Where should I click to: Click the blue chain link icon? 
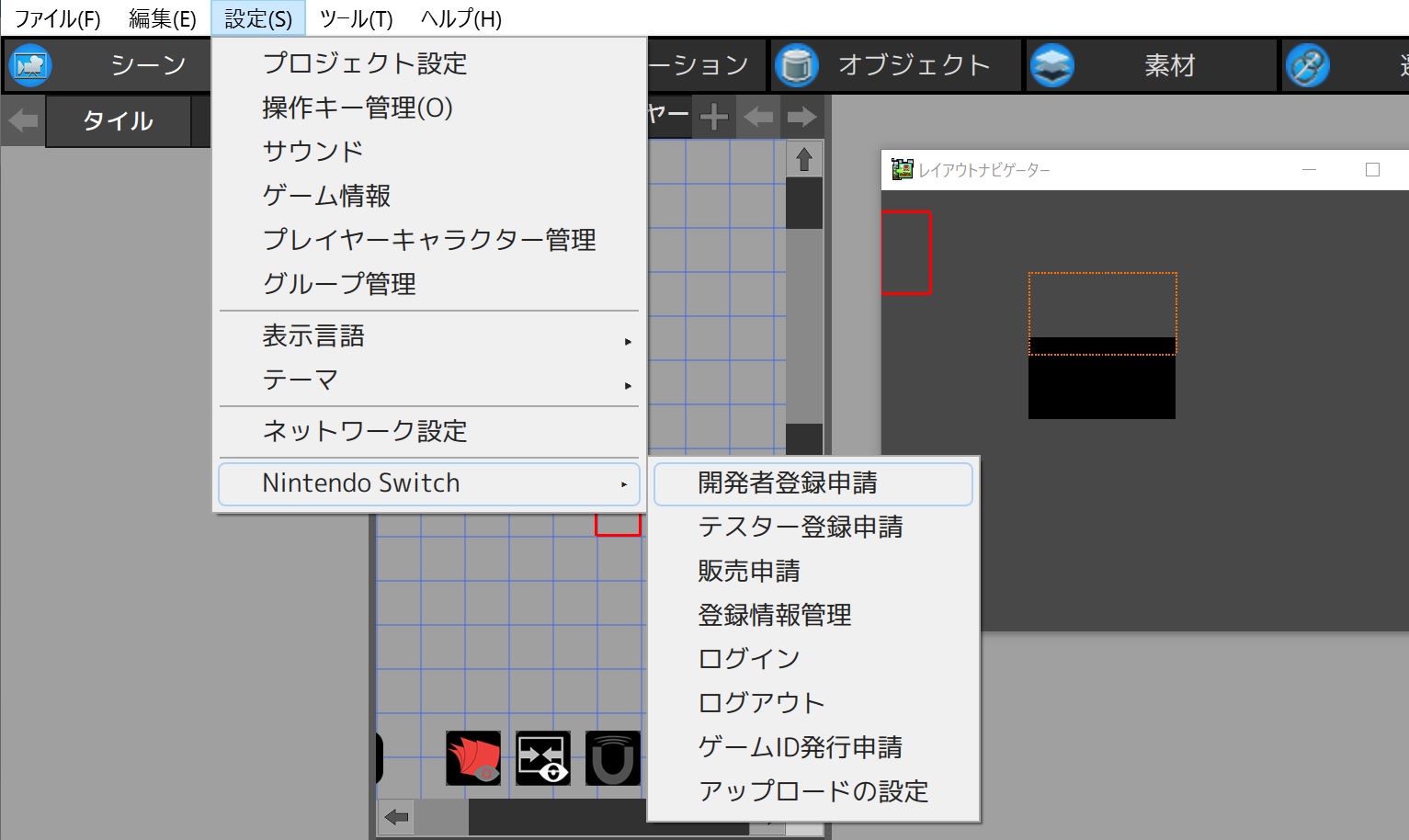coord(1307,65)
